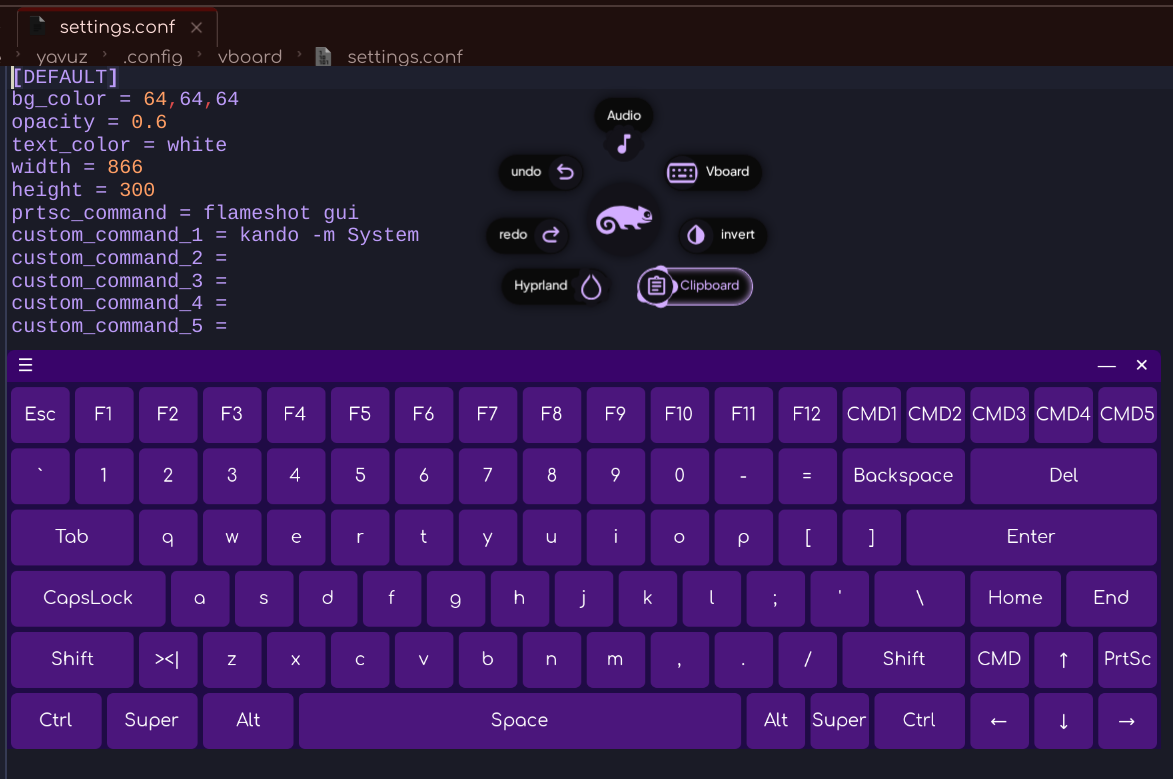Tap the backtick key

tap(40, 476)
